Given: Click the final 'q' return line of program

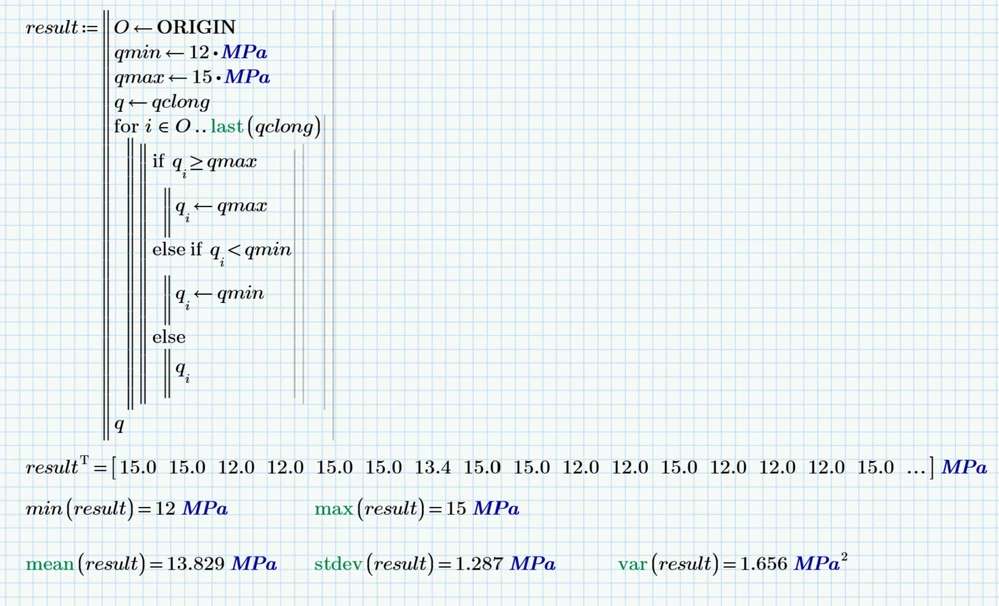Looking at the screenshot, I should [x=119, y=424].
